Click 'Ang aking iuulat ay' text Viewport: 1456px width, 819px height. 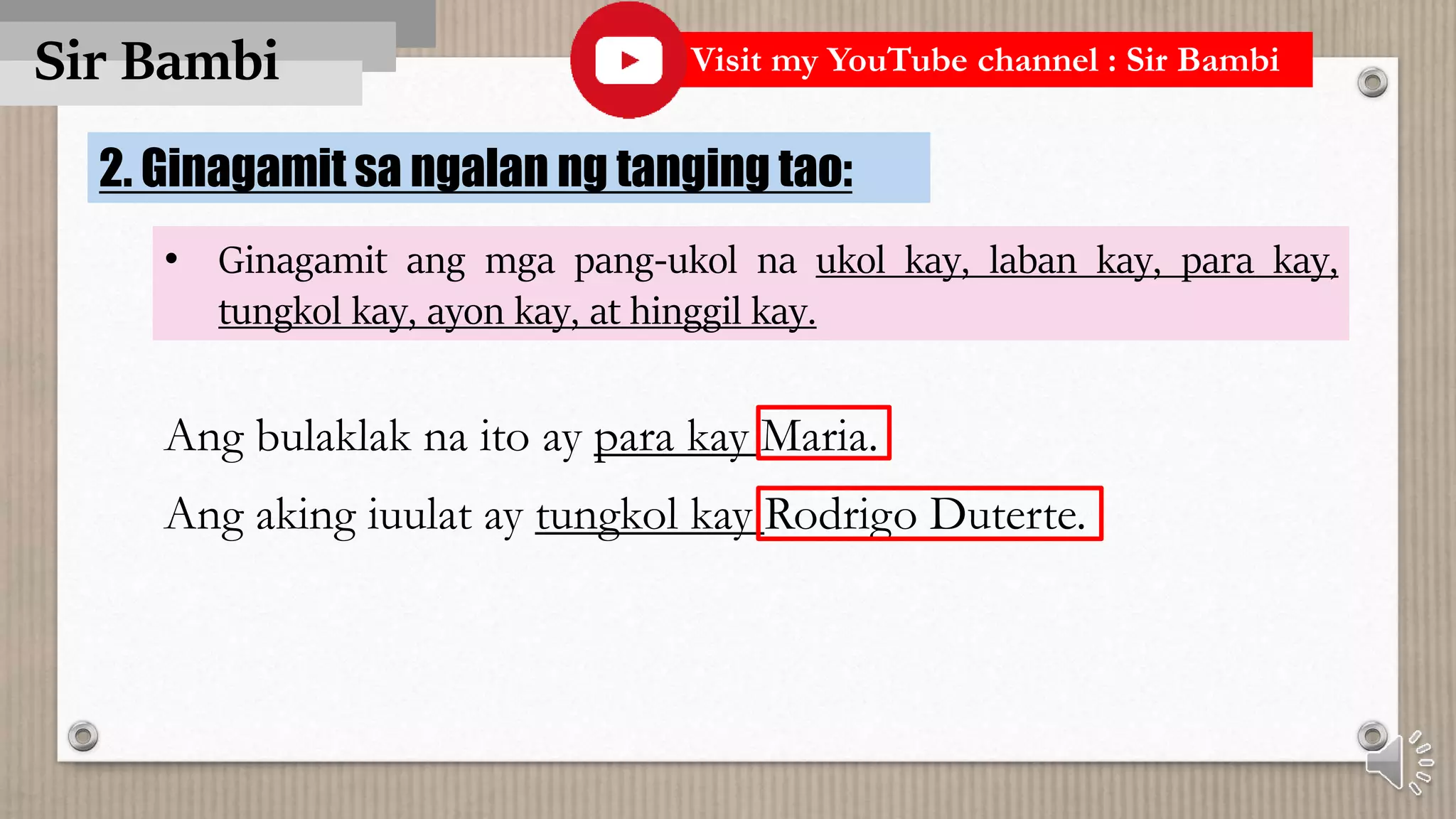tap(344, 515)
